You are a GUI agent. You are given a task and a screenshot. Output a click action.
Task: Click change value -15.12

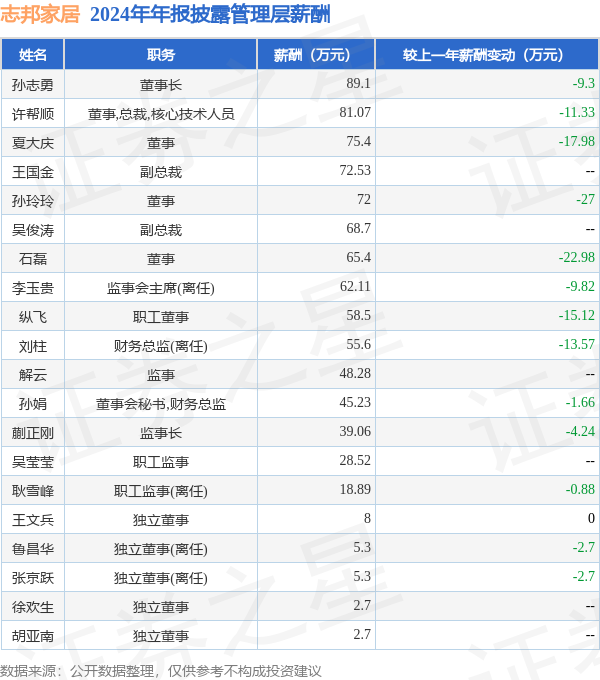pos(577,316)
